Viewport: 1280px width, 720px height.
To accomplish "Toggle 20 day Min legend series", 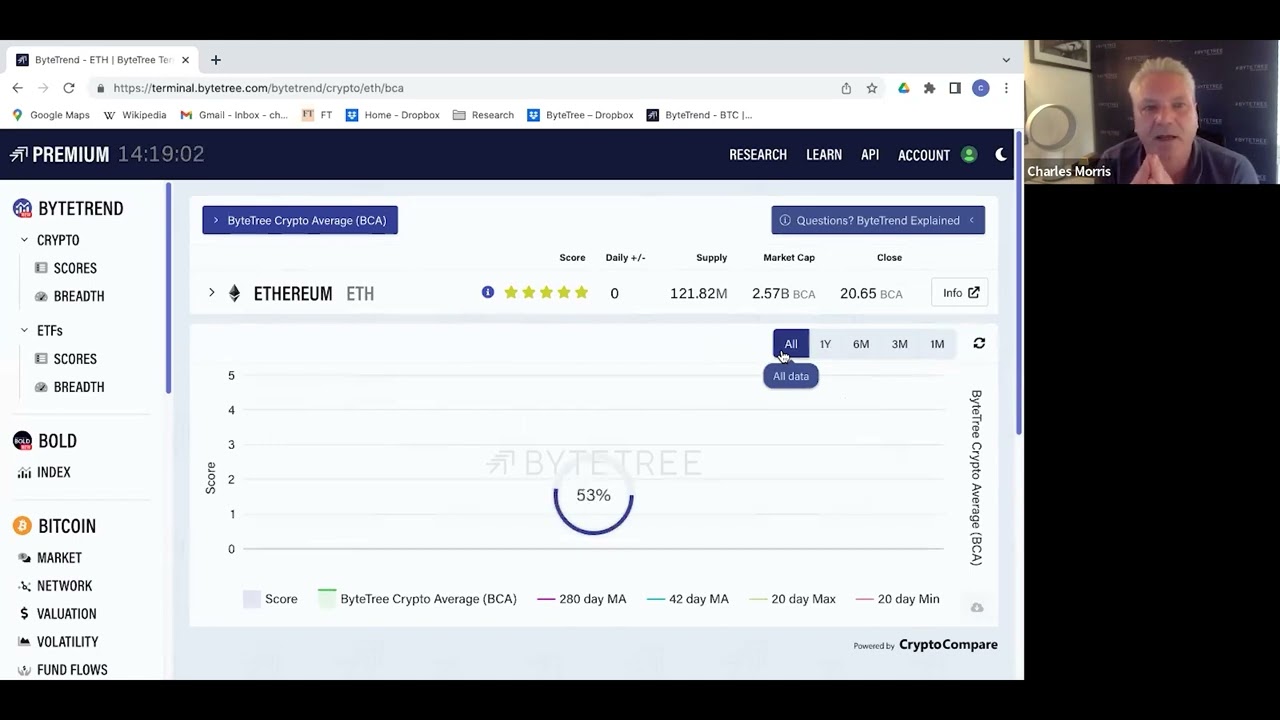I will 898,599.
